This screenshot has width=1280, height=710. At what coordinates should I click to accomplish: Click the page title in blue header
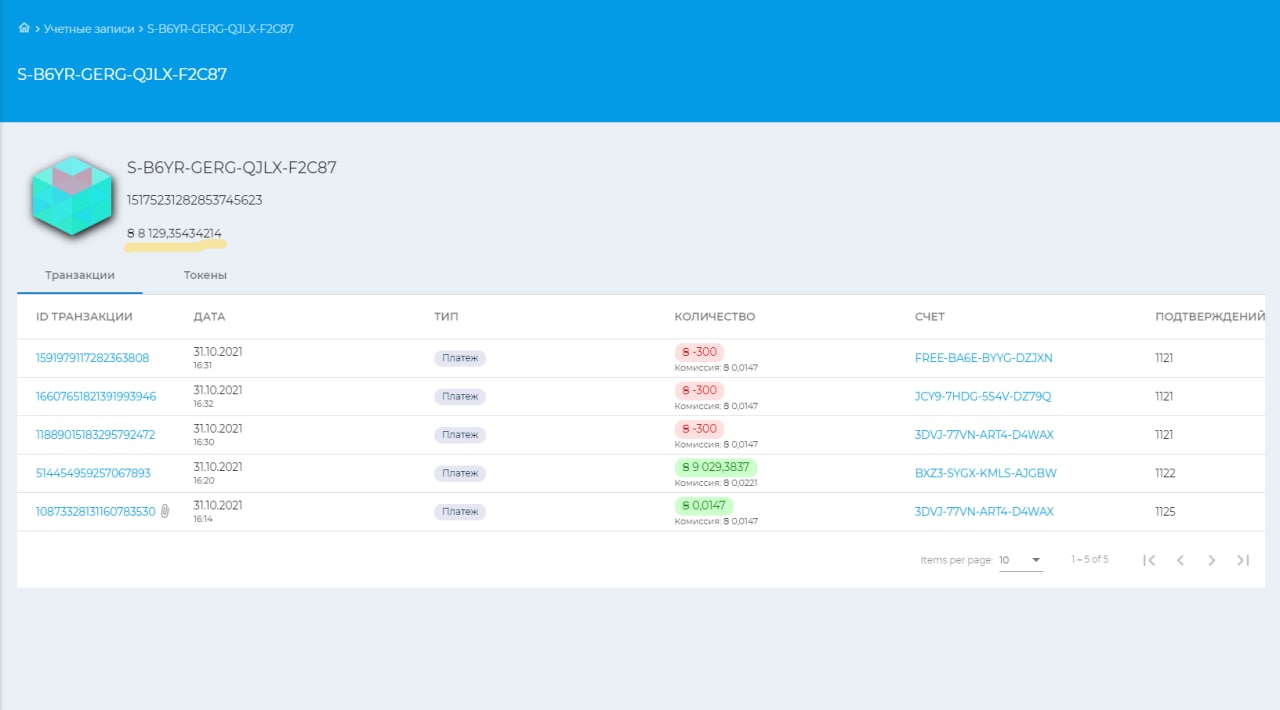122,74
